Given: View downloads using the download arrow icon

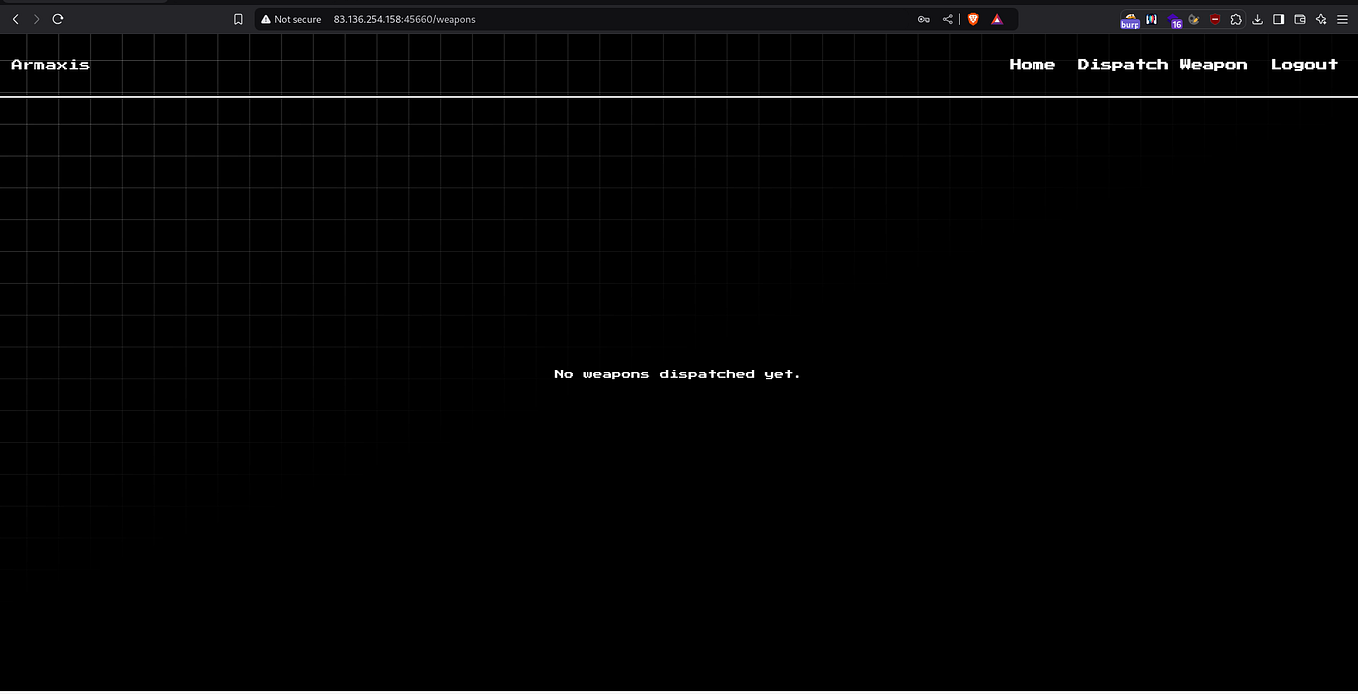Looking at the screenshot, I should (1257, 19).
